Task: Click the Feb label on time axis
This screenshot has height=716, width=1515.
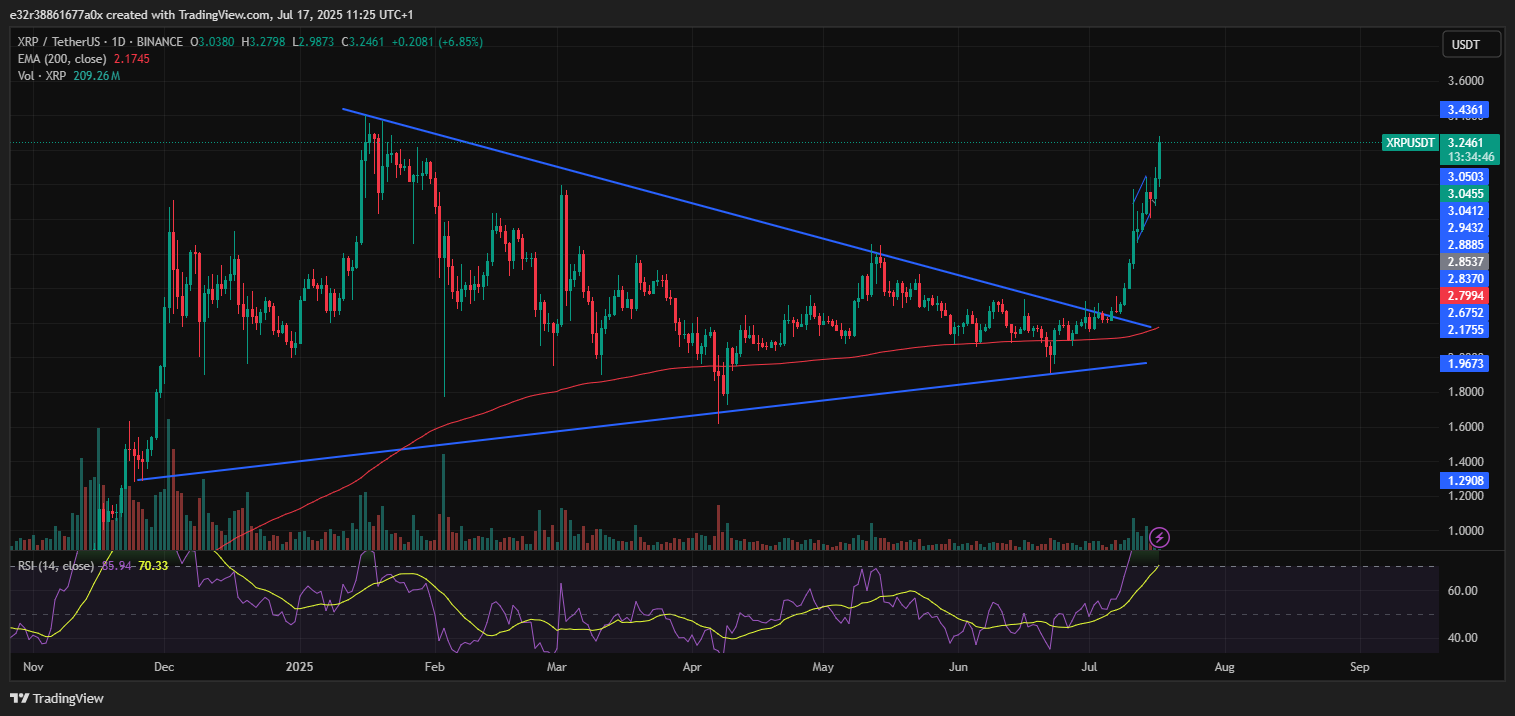Action: pyautogui.click(x=434, y=666)
